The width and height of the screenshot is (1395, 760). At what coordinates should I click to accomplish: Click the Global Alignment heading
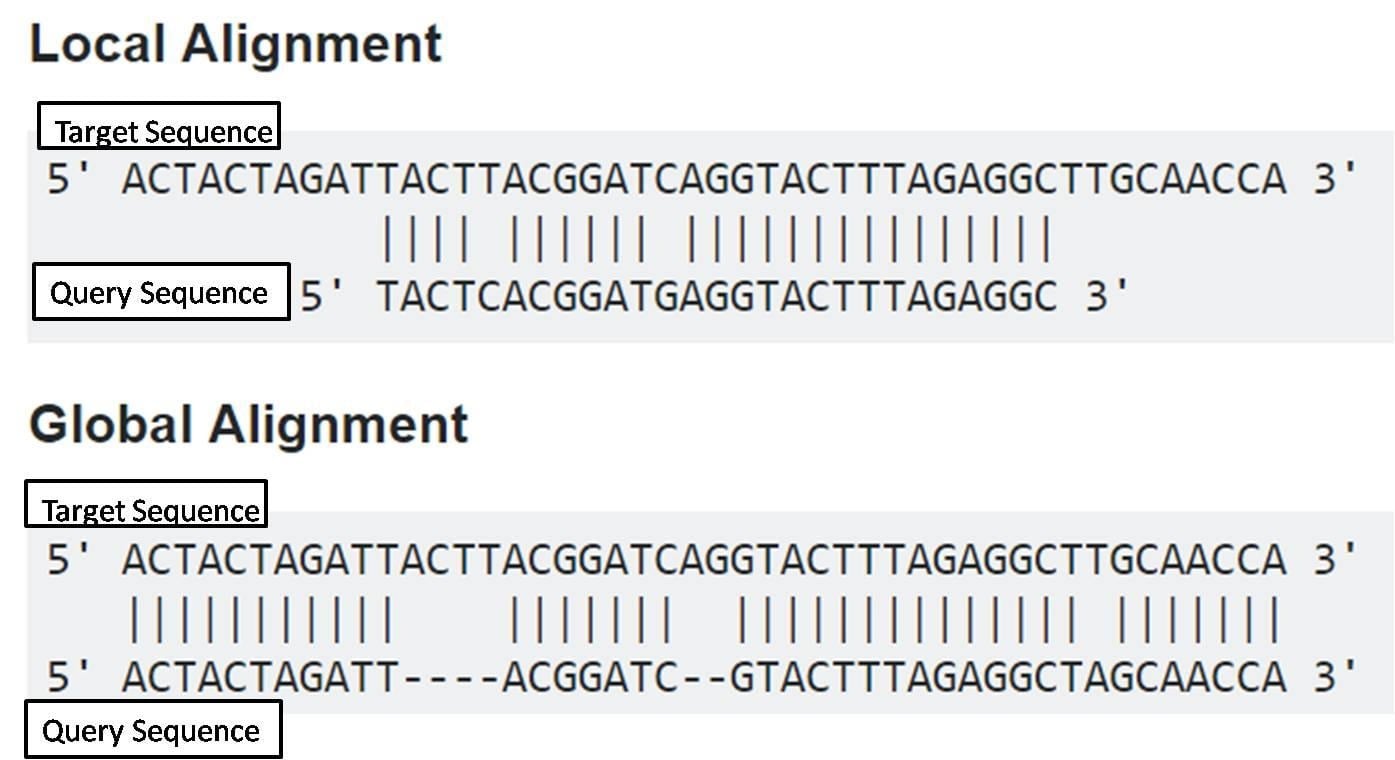tap(249, 424)
